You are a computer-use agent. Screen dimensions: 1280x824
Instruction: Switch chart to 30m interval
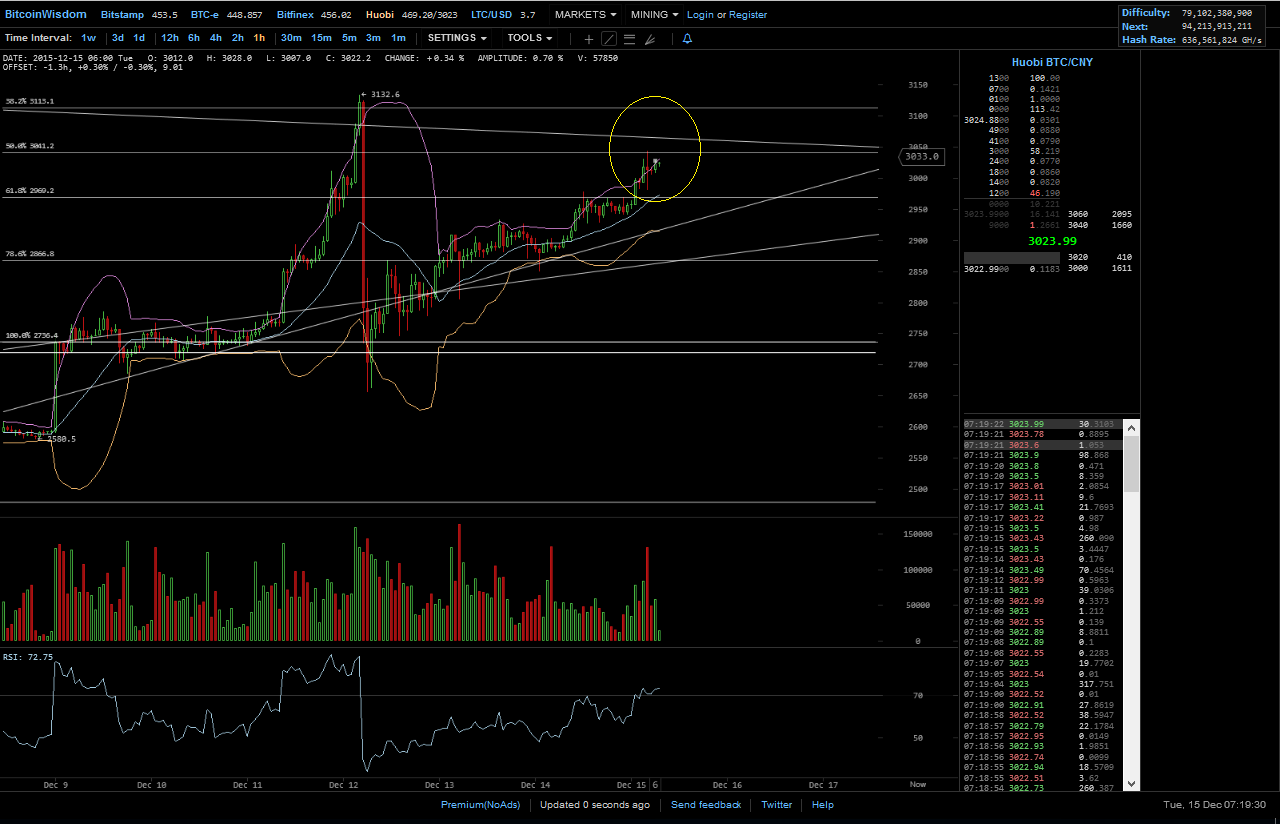pos(291,38)
